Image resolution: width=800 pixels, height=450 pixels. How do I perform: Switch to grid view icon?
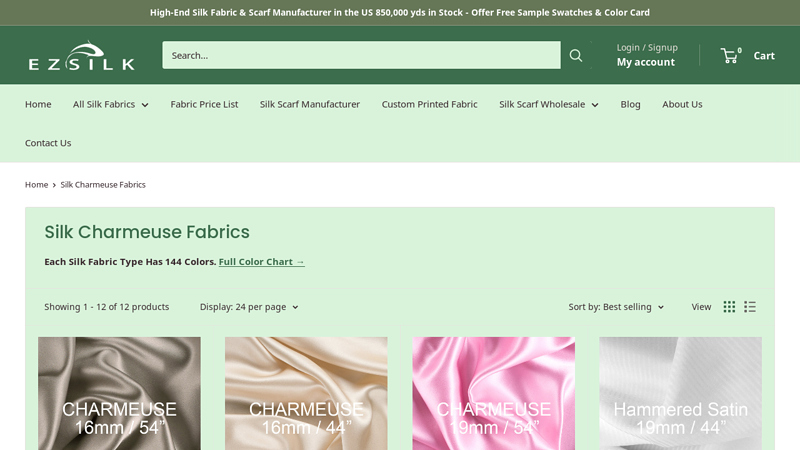[x=729, y=307]
